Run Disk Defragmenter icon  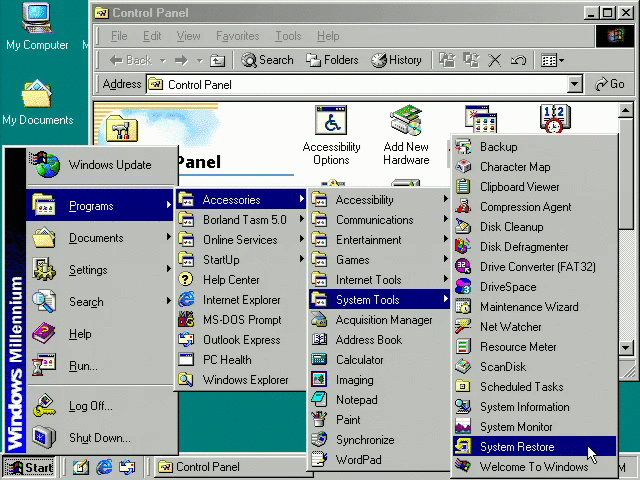(463, 247)
